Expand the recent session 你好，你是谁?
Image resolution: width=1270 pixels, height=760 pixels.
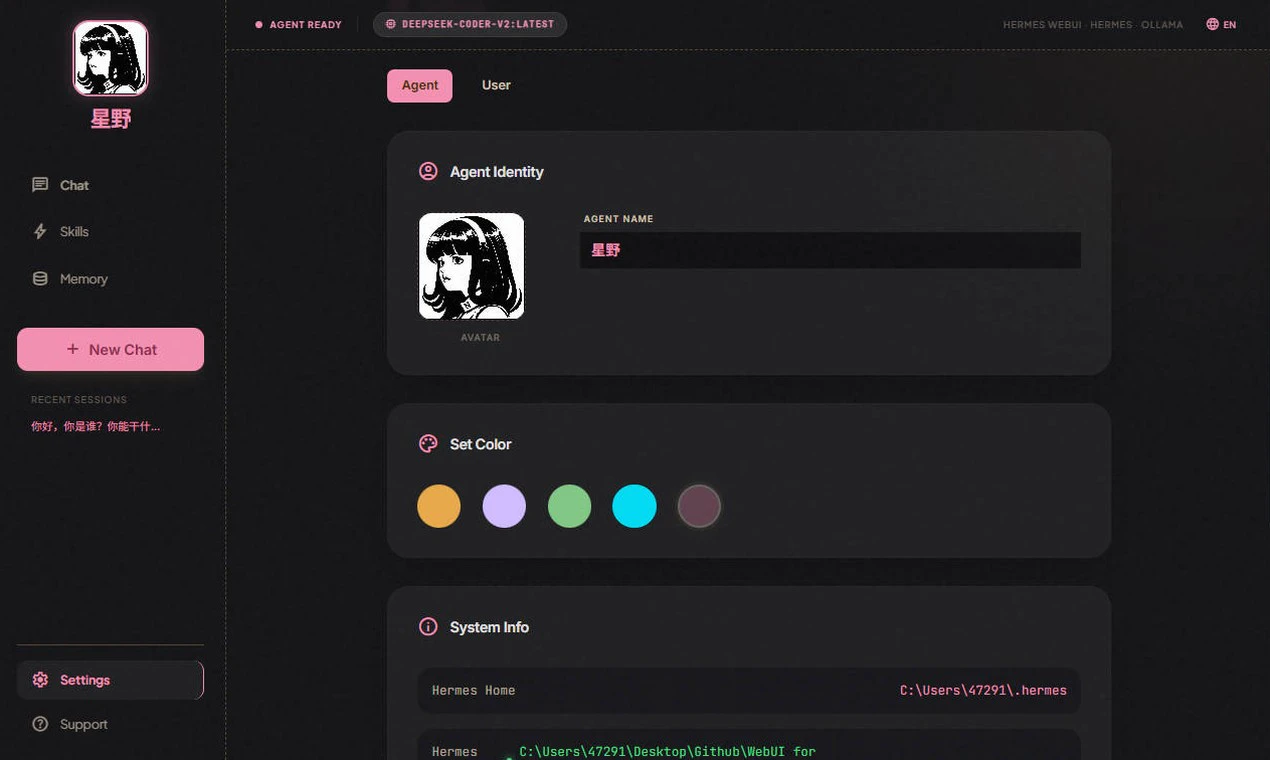(x=95, y=425)
